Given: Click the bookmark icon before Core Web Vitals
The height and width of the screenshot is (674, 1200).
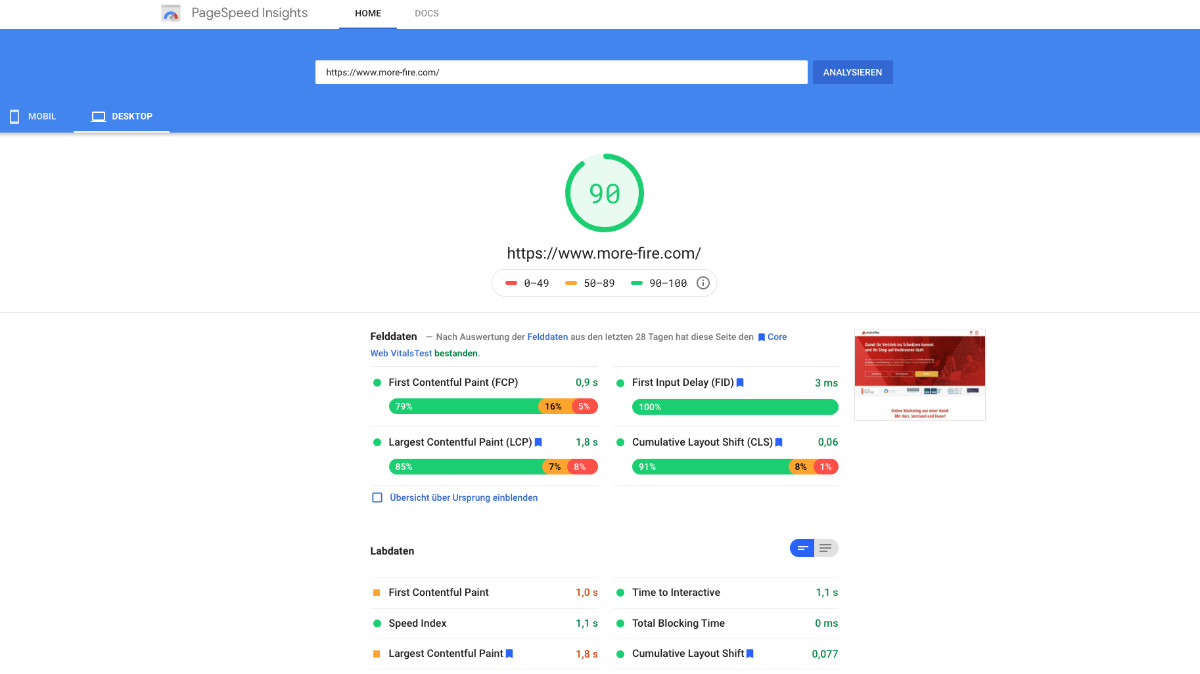Looking at the screenshot, I should click(x=761, y=337).
